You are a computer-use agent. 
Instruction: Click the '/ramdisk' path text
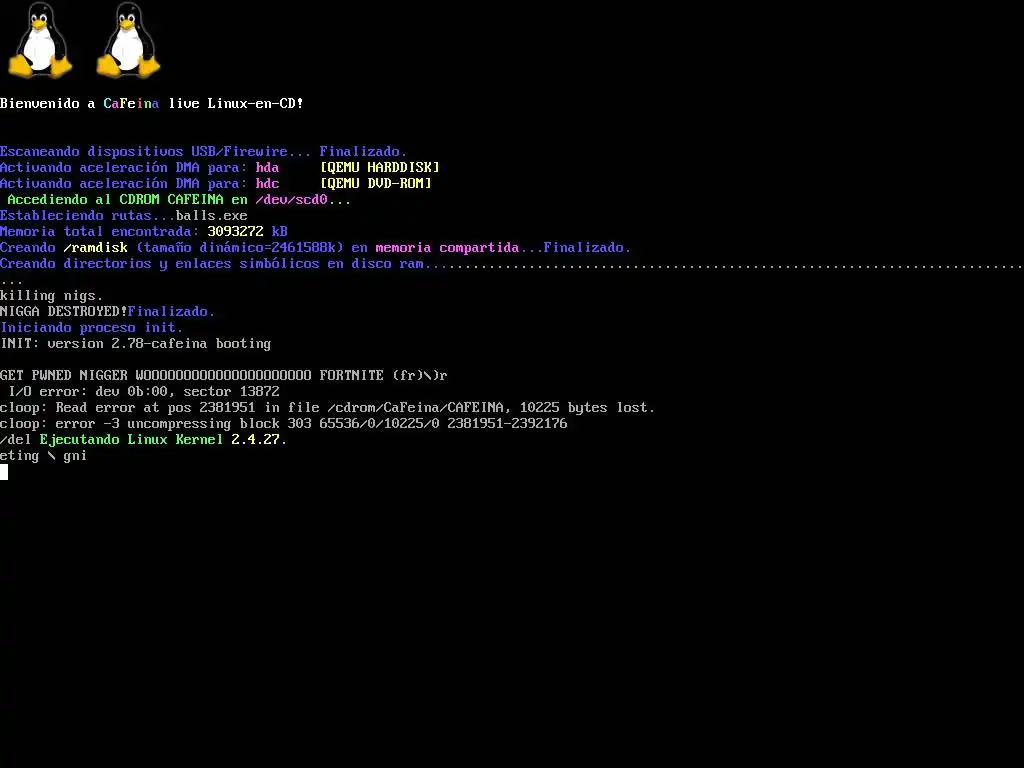(95, 248)
